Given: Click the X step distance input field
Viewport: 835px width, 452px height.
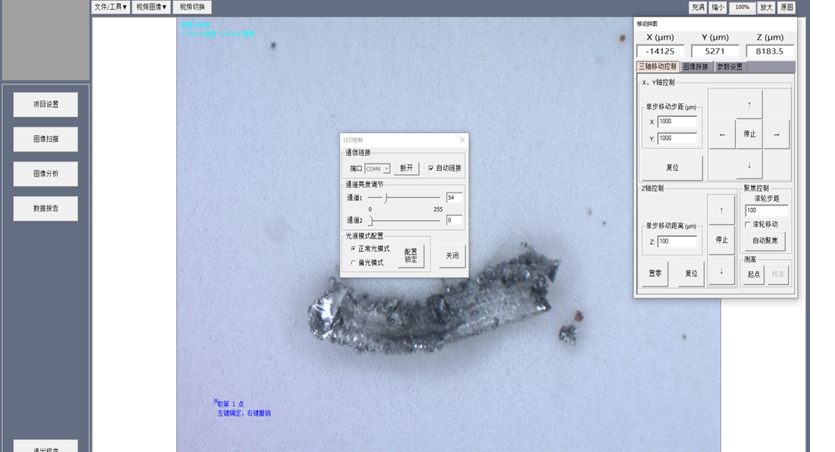Looking at the screenshot, I should coord(677,121).
